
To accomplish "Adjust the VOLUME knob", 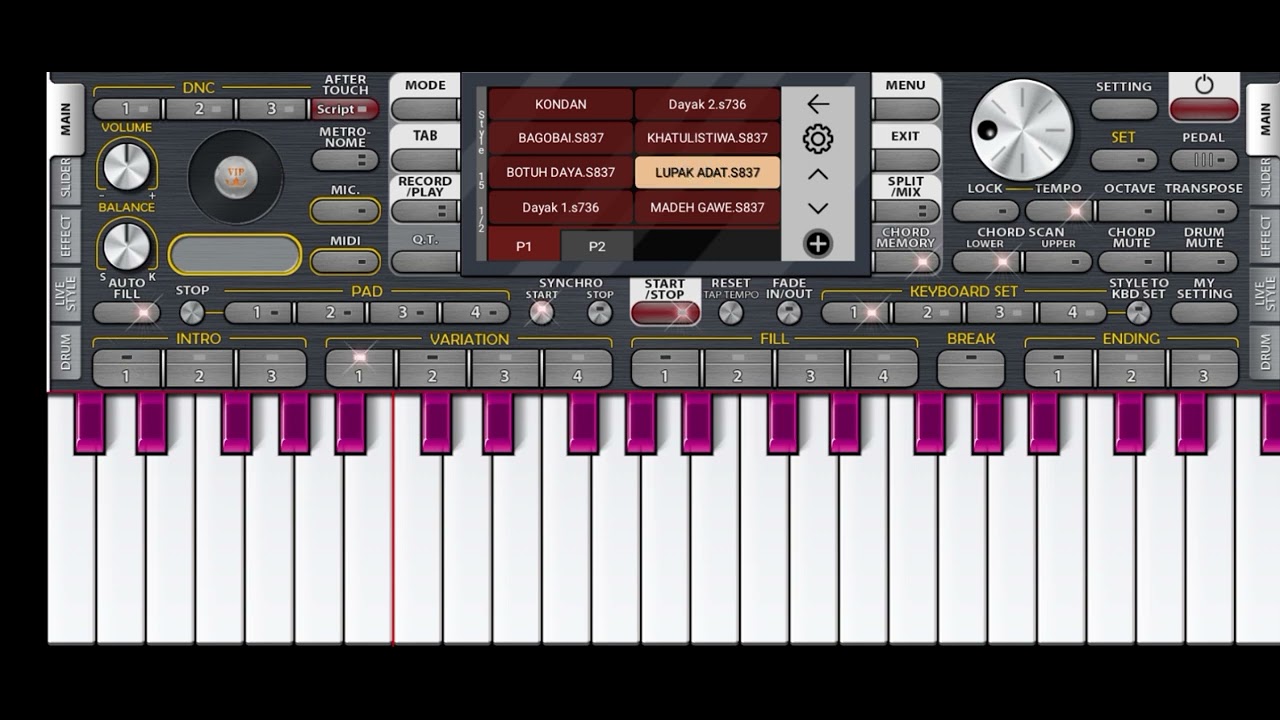I will click(126, 166).
